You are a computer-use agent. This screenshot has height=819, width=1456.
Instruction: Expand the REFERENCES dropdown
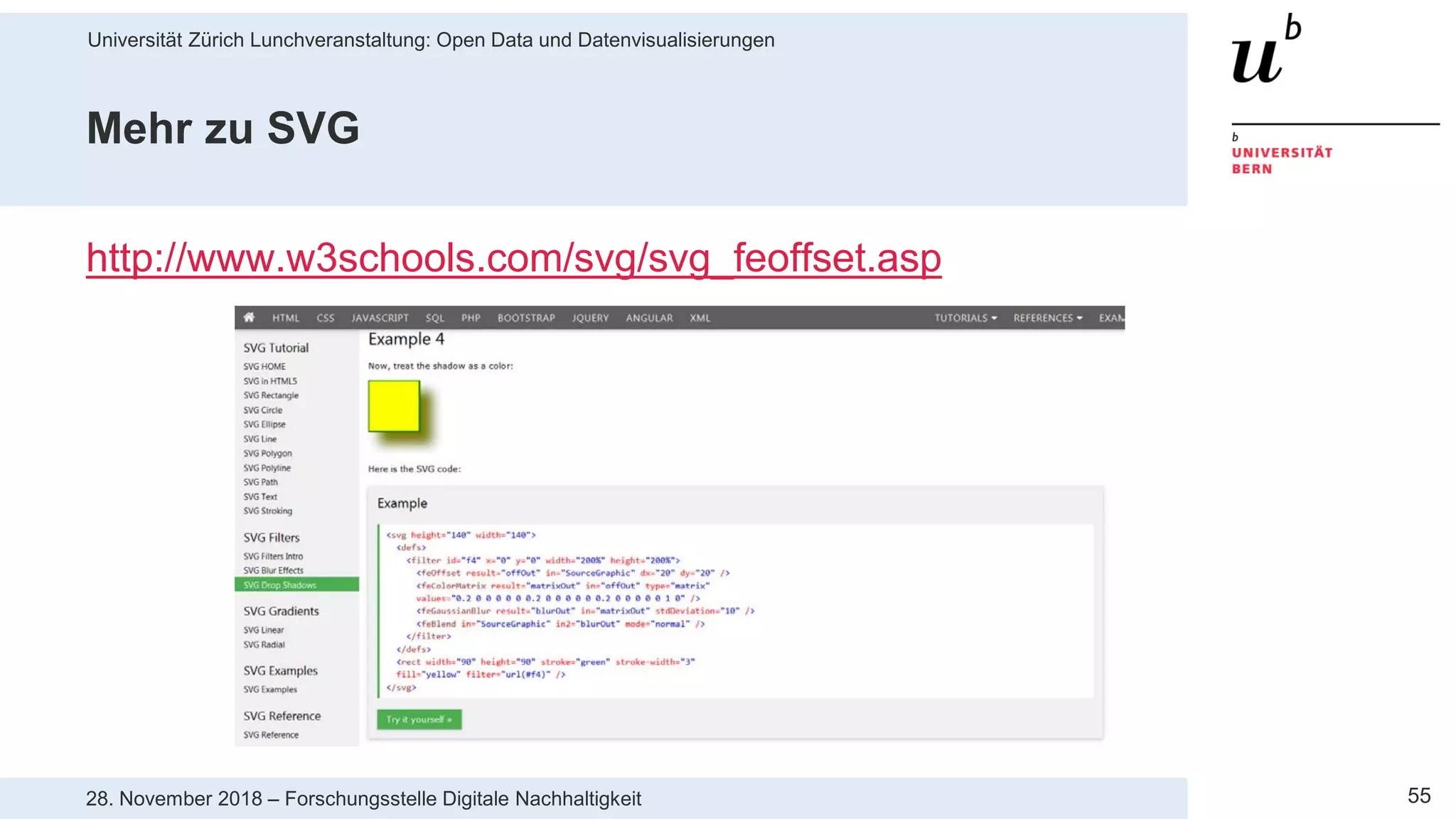1048,318
